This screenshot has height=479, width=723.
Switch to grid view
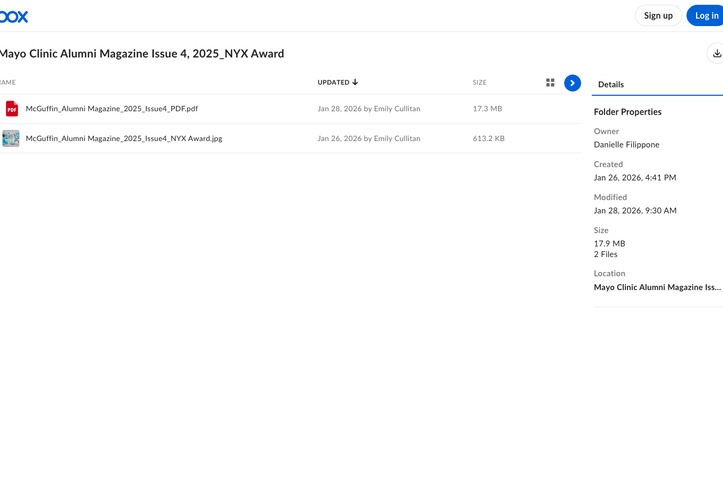[550, 83]
